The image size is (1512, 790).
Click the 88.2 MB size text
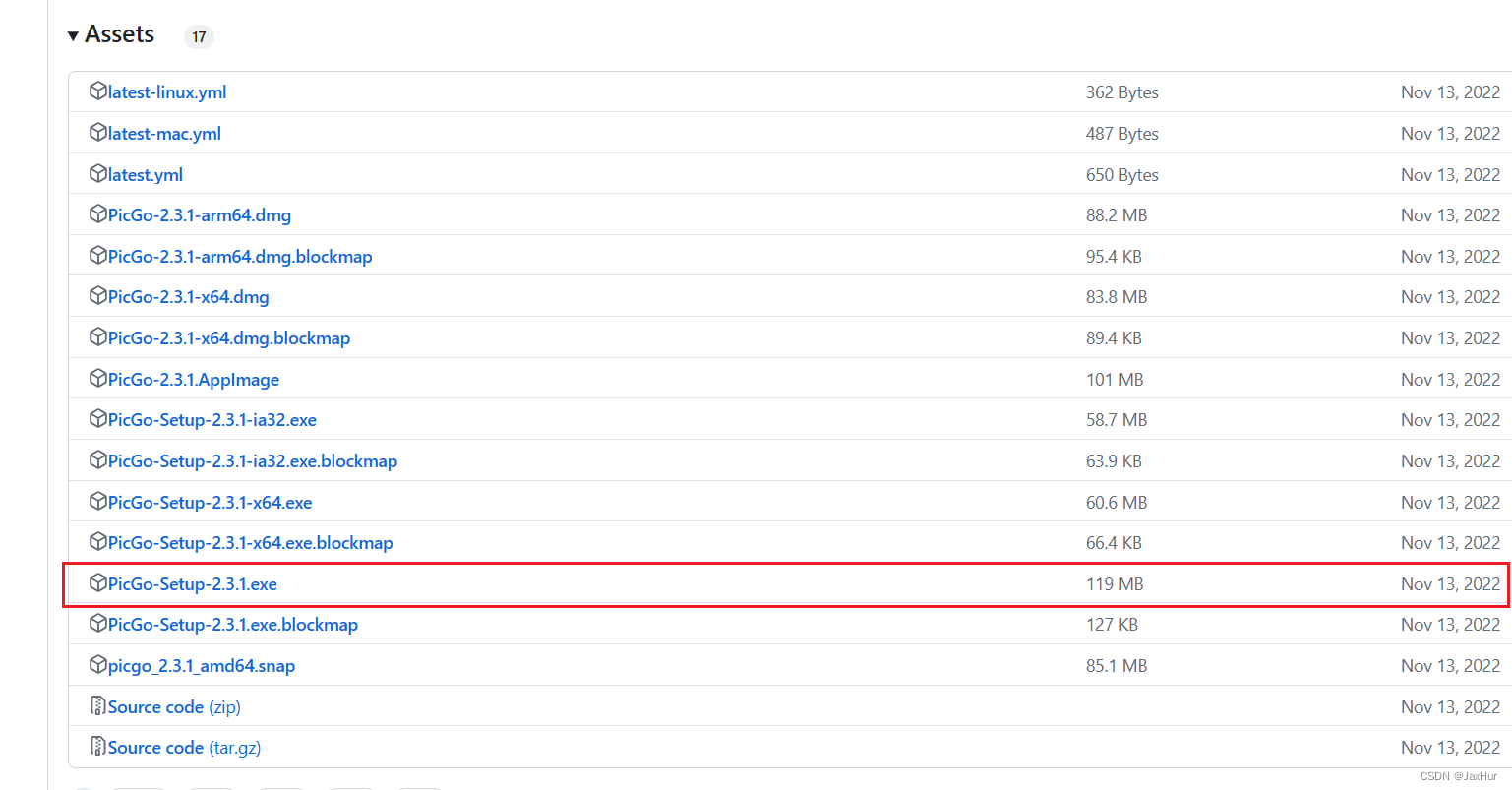click(x=1117, y=215)
